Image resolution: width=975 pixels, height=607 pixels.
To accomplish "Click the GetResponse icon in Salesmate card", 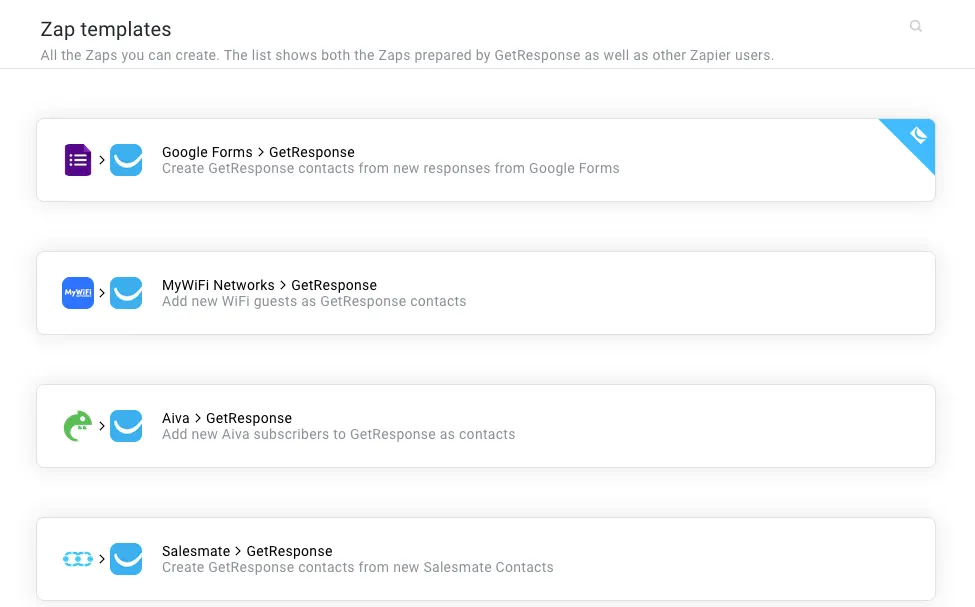I will [x=126, y=559].
